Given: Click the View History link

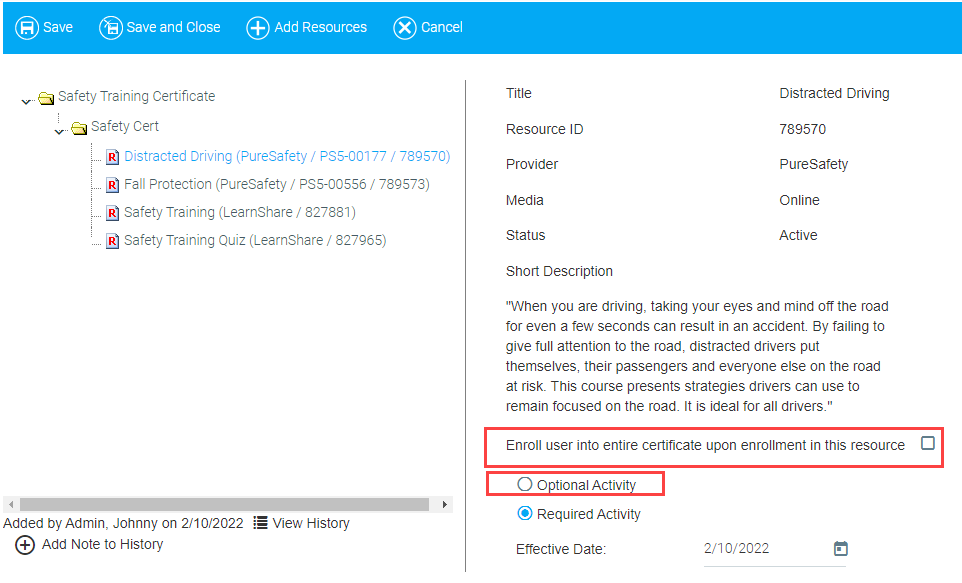Looking at the screenshot, I should [311, 523].
